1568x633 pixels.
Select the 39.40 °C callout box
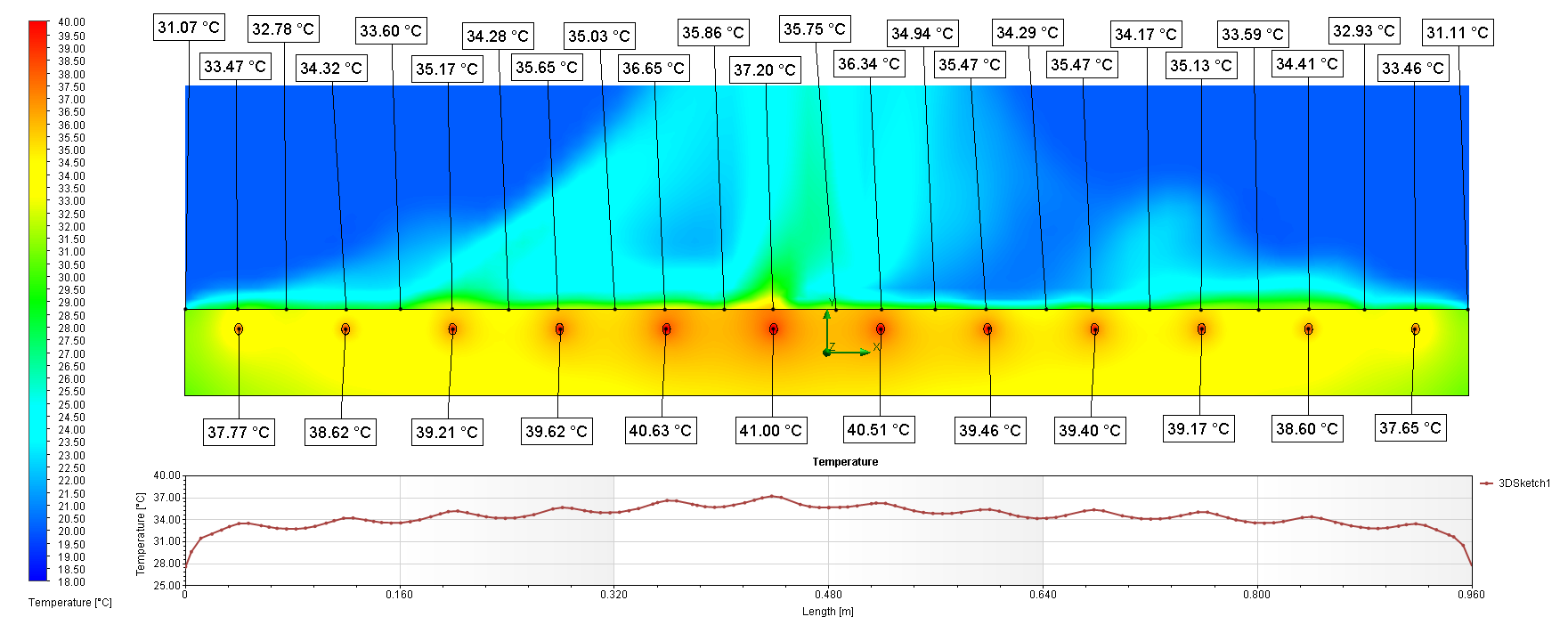1090,430
